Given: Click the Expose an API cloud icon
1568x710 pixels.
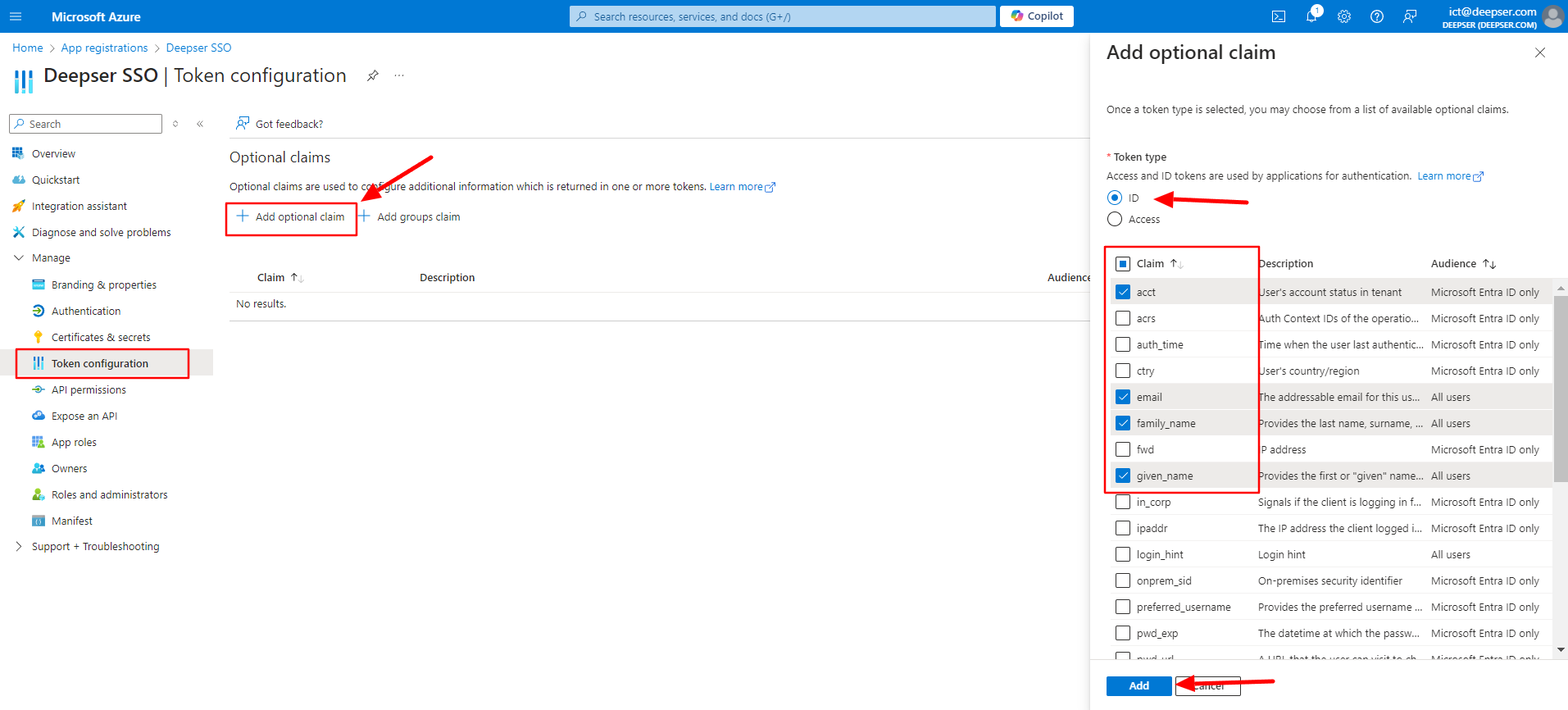Looking at the screenshot, I should (x=38, y=416).
